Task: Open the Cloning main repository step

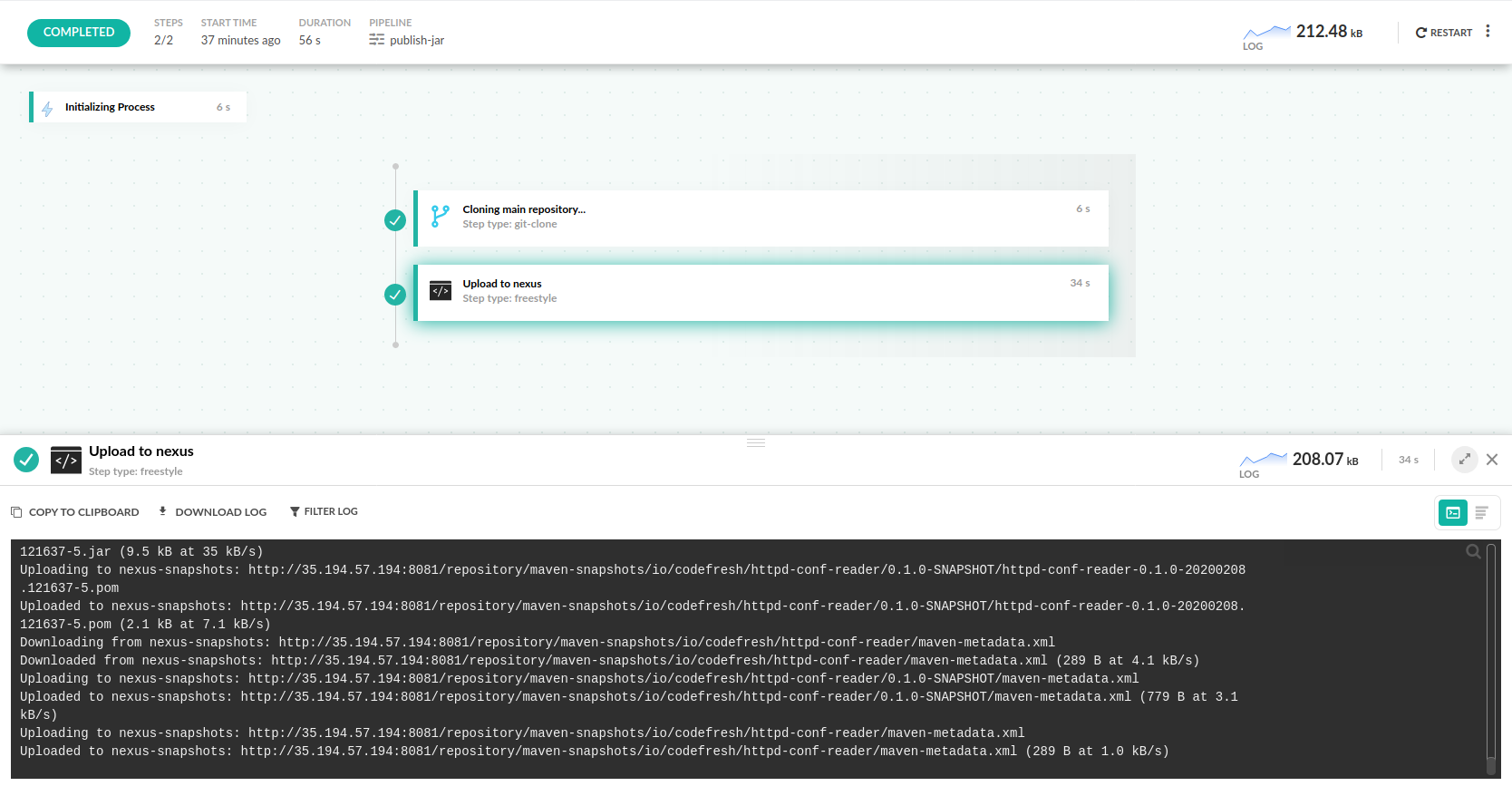Action: (761, 218)
